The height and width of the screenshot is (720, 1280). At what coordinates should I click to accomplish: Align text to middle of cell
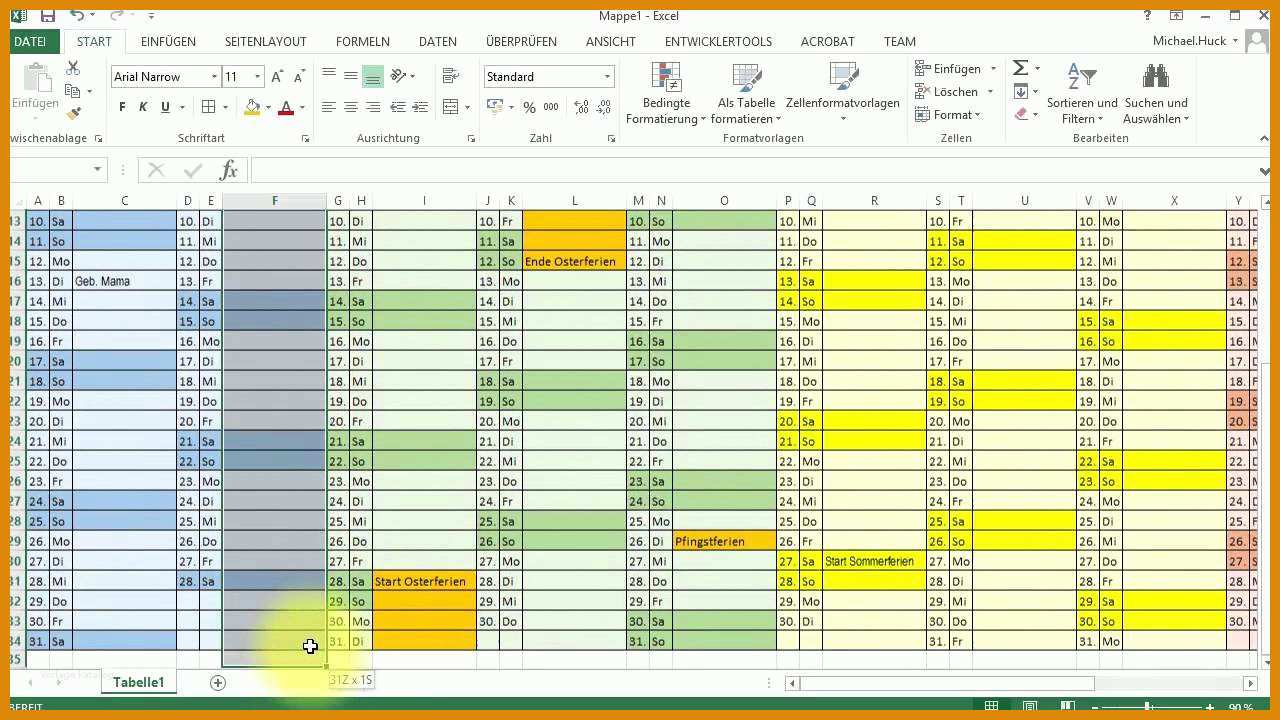pyautogui.click(x=351, y=75)
